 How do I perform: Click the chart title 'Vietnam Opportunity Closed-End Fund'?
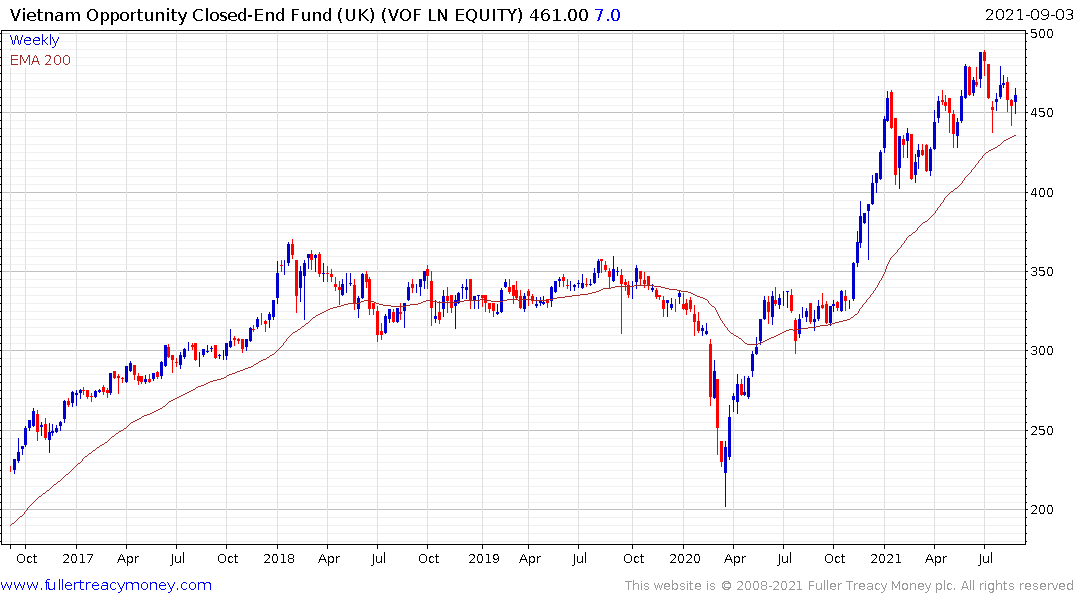click(x=171, y=15)
